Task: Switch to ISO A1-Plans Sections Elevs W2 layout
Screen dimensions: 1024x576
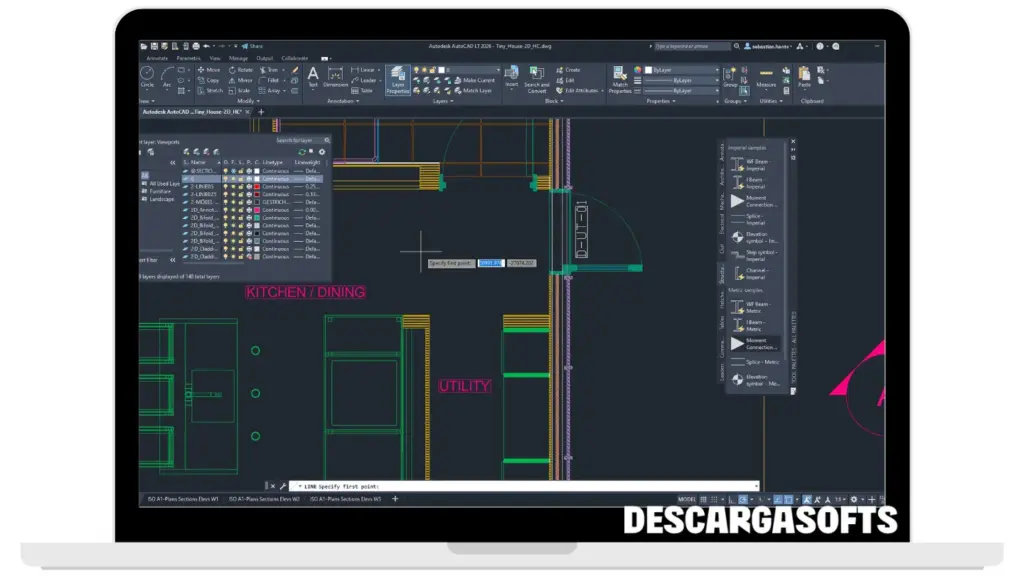Action: tap(264, 499)
